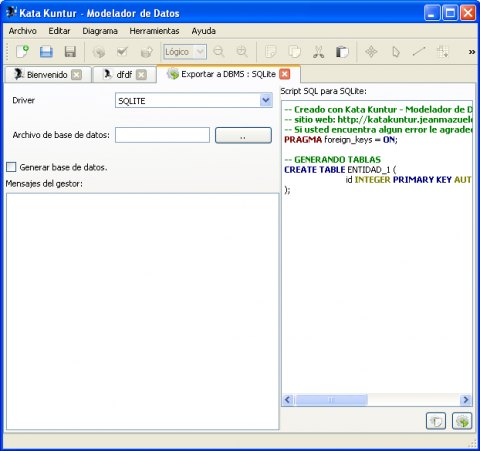This screenshot has height=451, width=480.
Task: Click the copy icon in the toolbar
Action: click(x=294, y=52)
